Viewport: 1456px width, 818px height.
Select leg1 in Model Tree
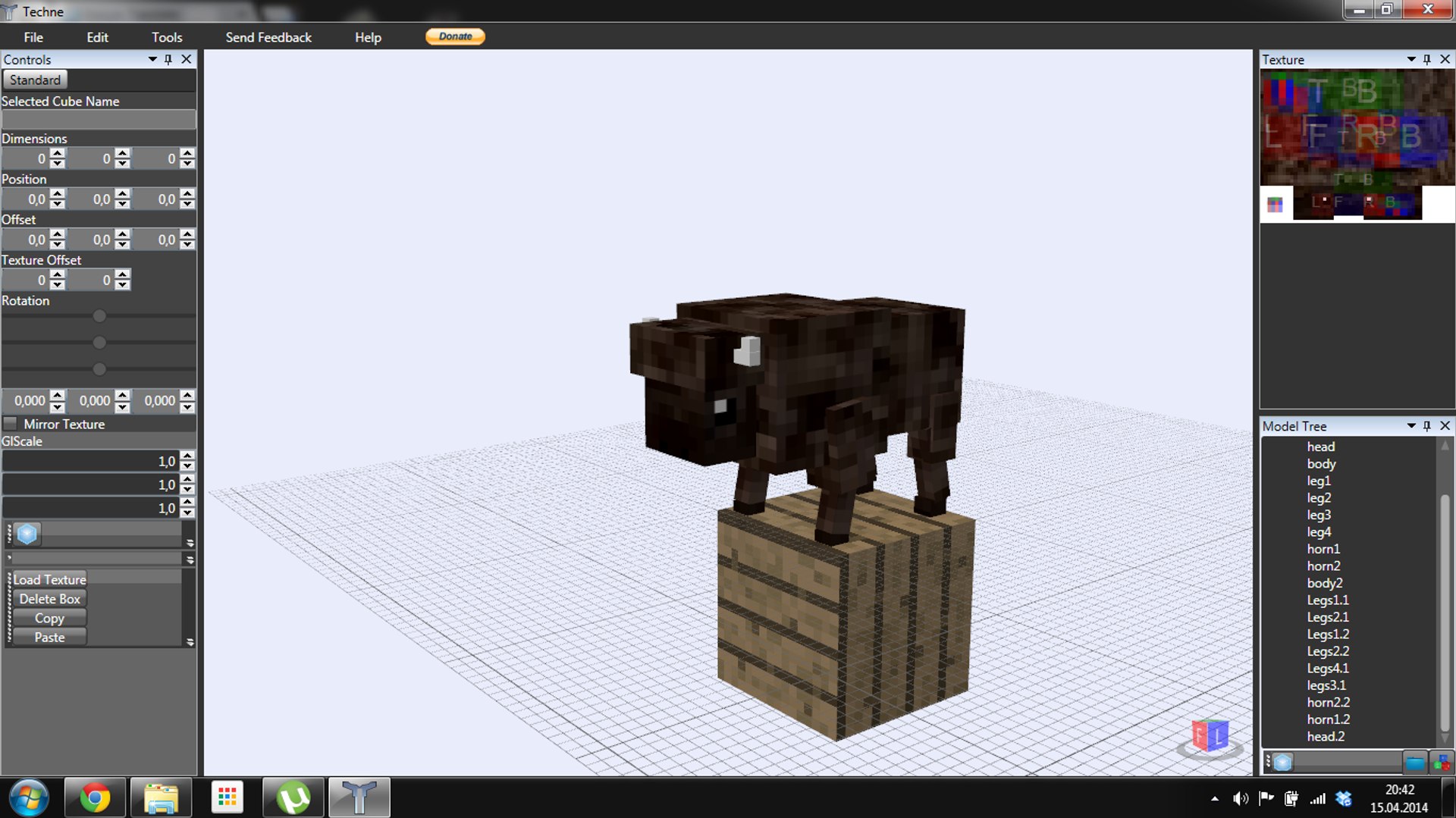[1319, 481]
